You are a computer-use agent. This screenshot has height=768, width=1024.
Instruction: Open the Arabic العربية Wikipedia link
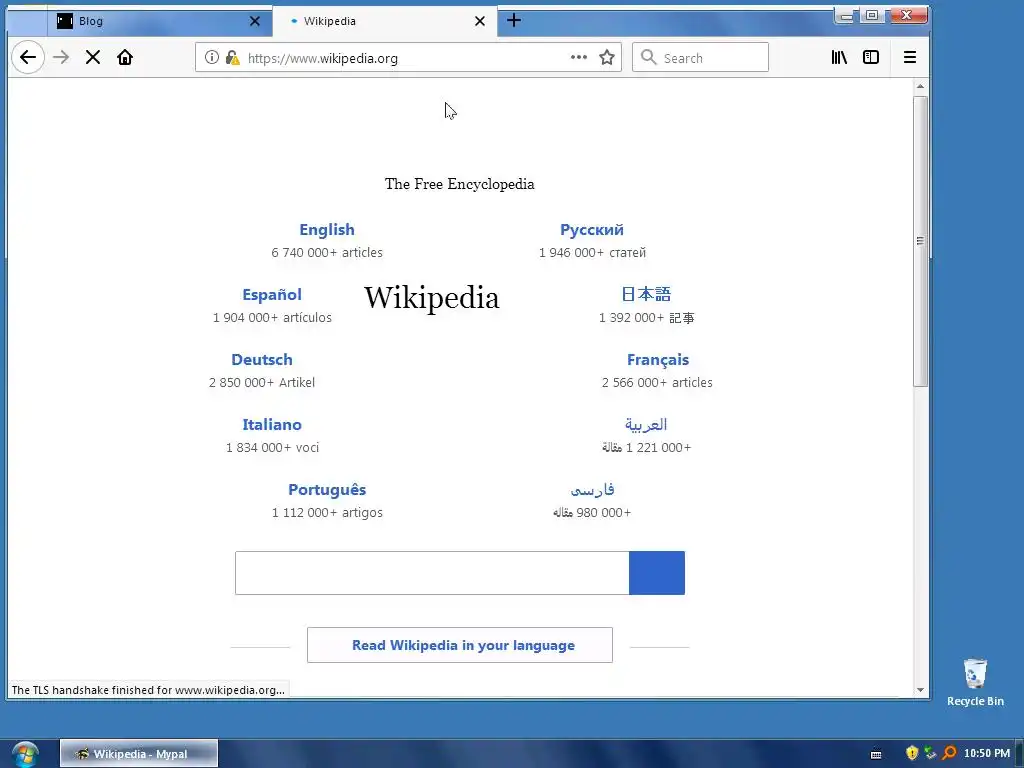(x=646, y=424)
